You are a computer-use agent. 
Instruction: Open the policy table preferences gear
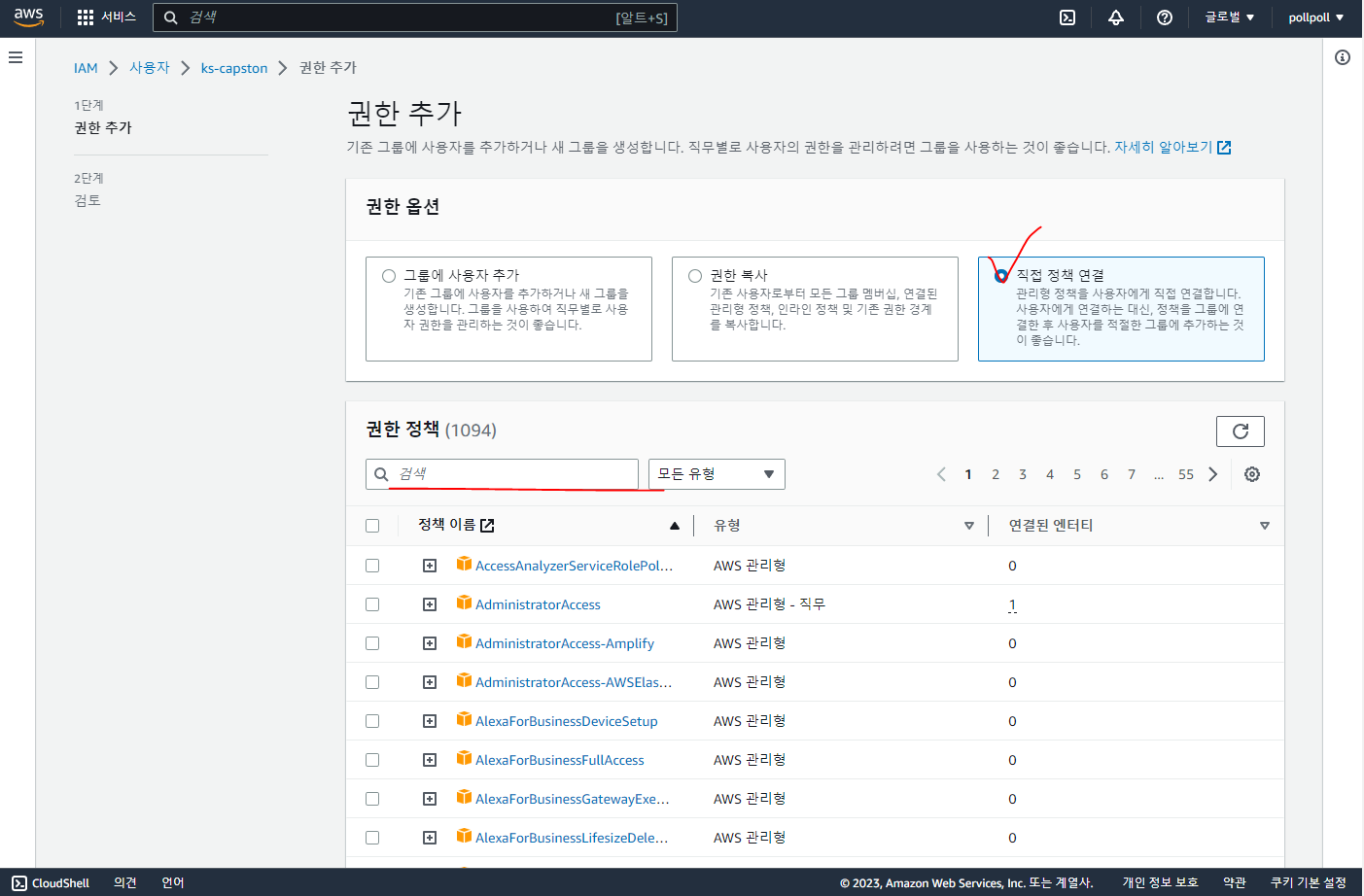tap(1252, 474)
